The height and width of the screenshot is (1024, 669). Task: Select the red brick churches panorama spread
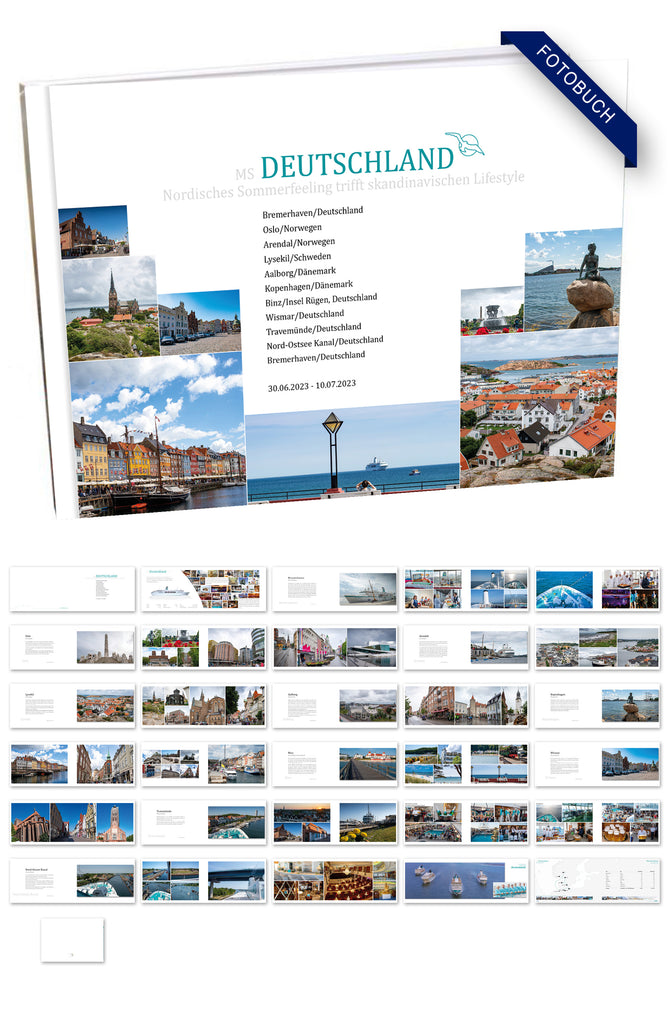coord(73,822)
